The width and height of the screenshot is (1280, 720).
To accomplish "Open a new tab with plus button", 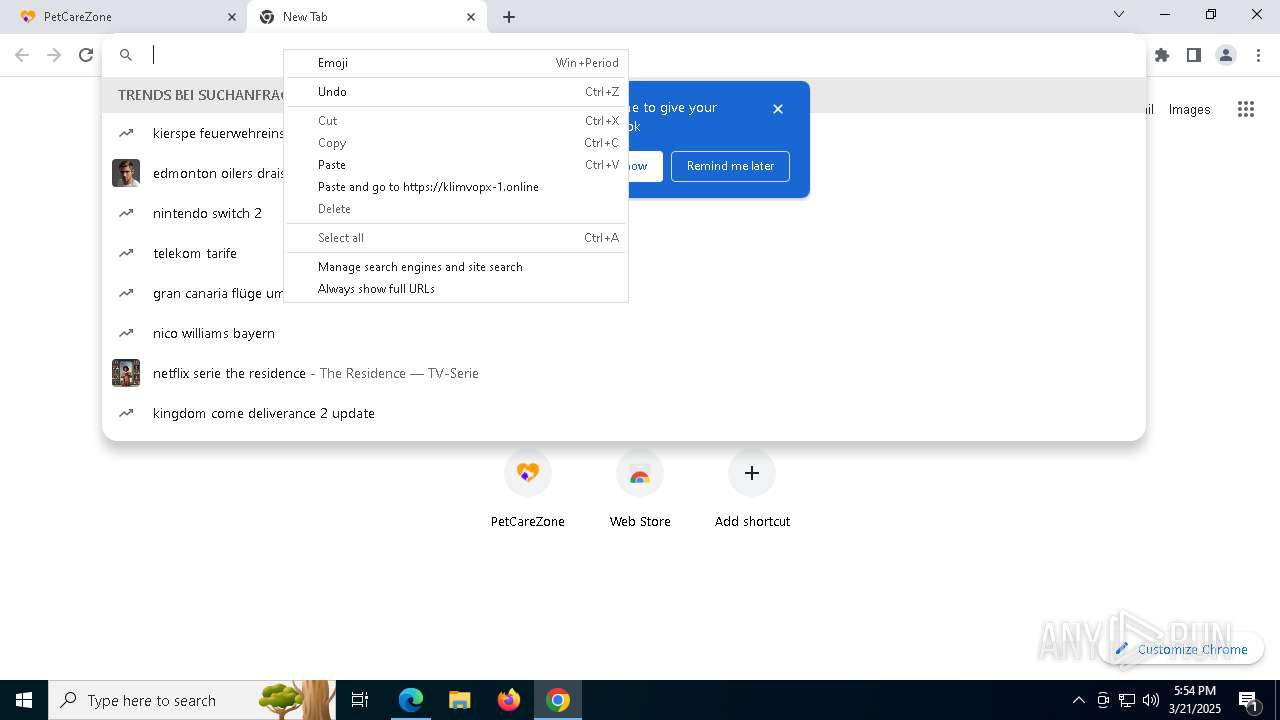I will click(x=509, y=17).
